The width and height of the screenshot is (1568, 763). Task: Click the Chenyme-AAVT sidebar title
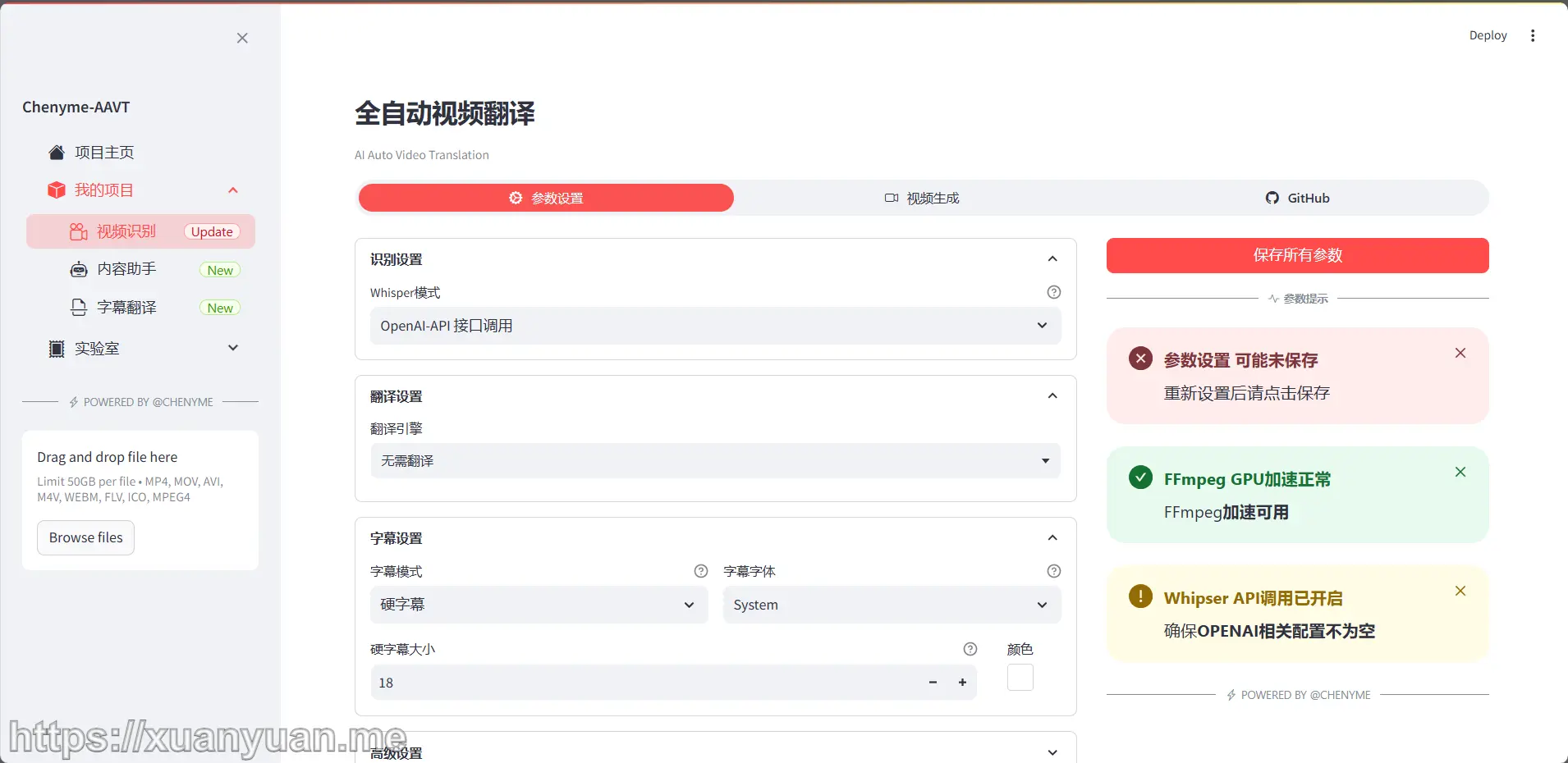76,107
